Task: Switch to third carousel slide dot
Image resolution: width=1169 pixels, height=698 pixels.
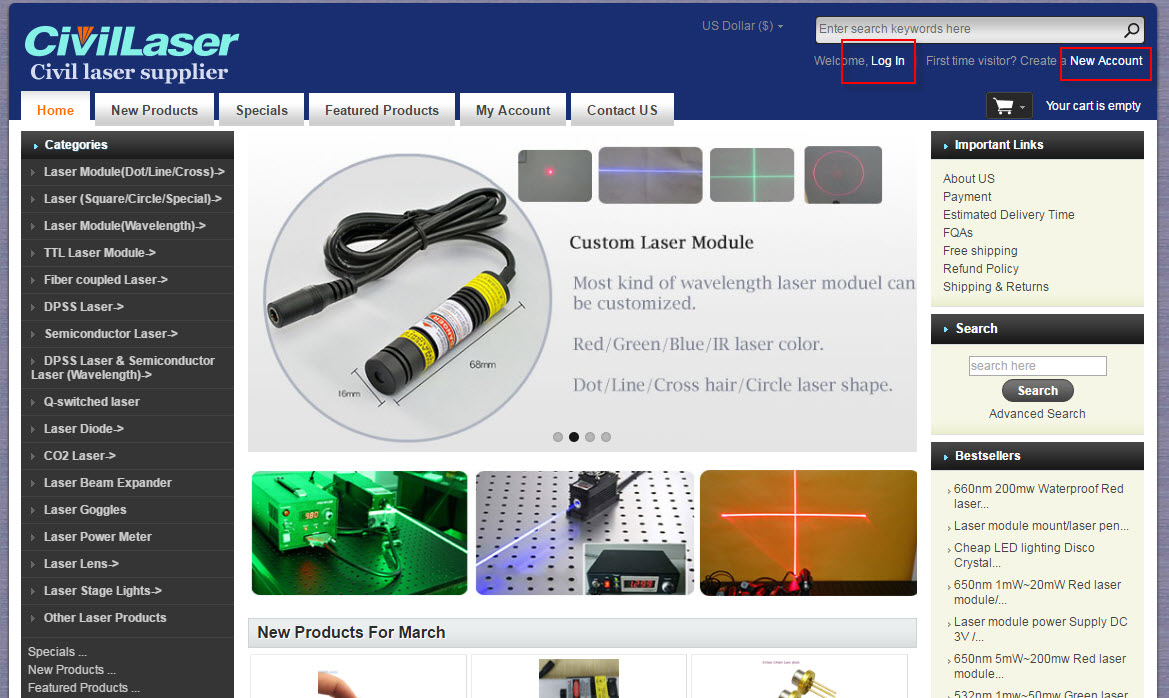Action: 590,437
